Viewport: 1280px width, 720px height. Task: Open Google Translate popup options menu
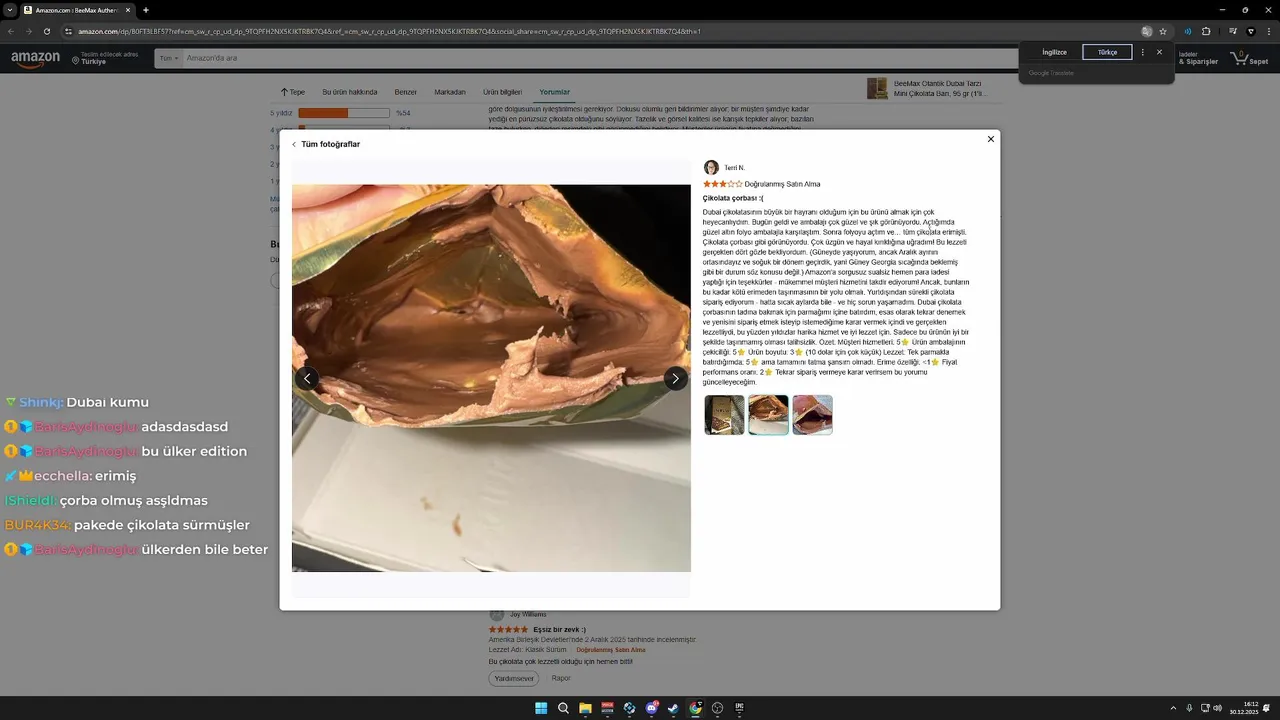click(1143, 52)
